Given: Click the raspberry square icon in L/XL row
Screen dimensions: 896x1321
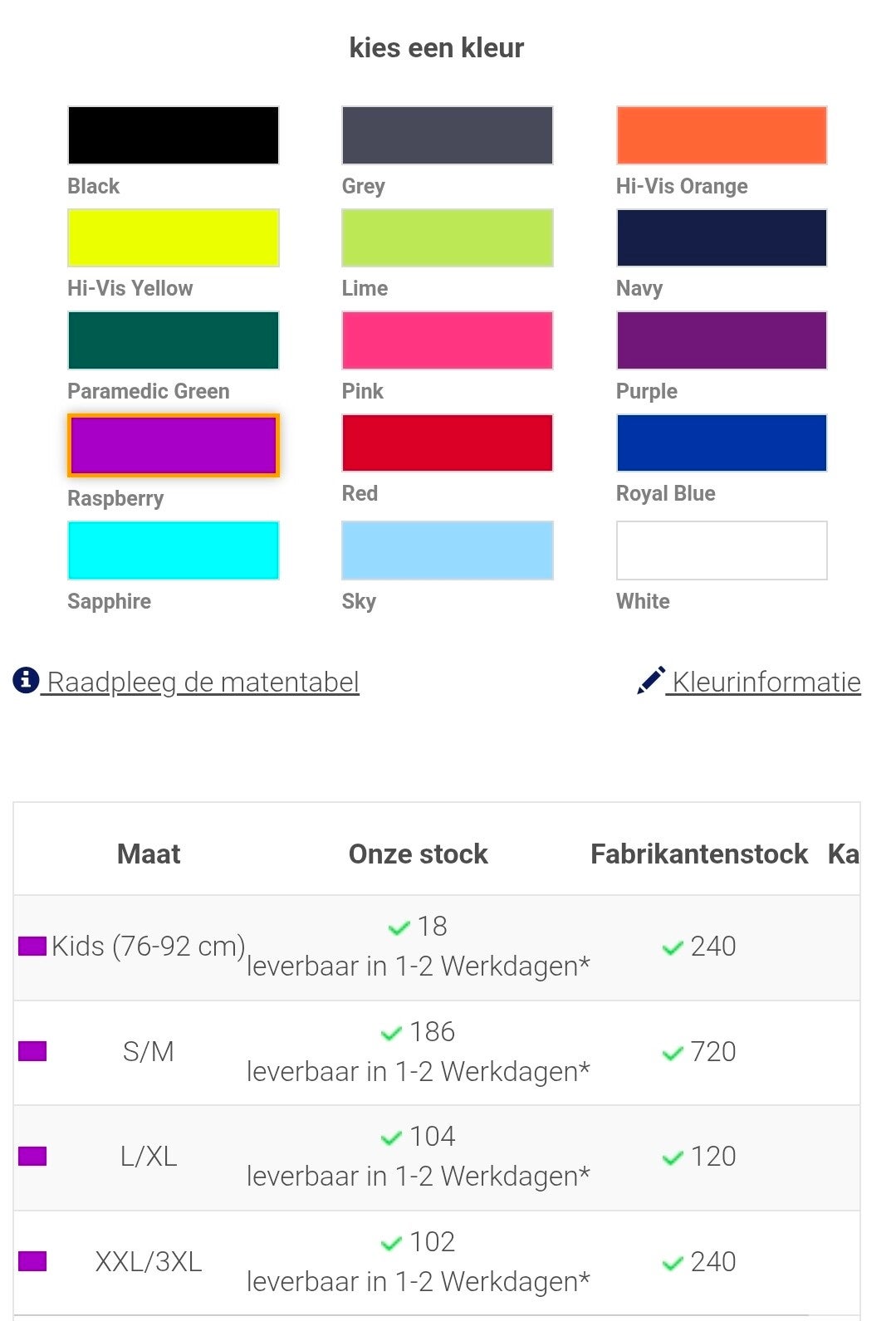Looking at the screenshot, I should pos(32,1156).
